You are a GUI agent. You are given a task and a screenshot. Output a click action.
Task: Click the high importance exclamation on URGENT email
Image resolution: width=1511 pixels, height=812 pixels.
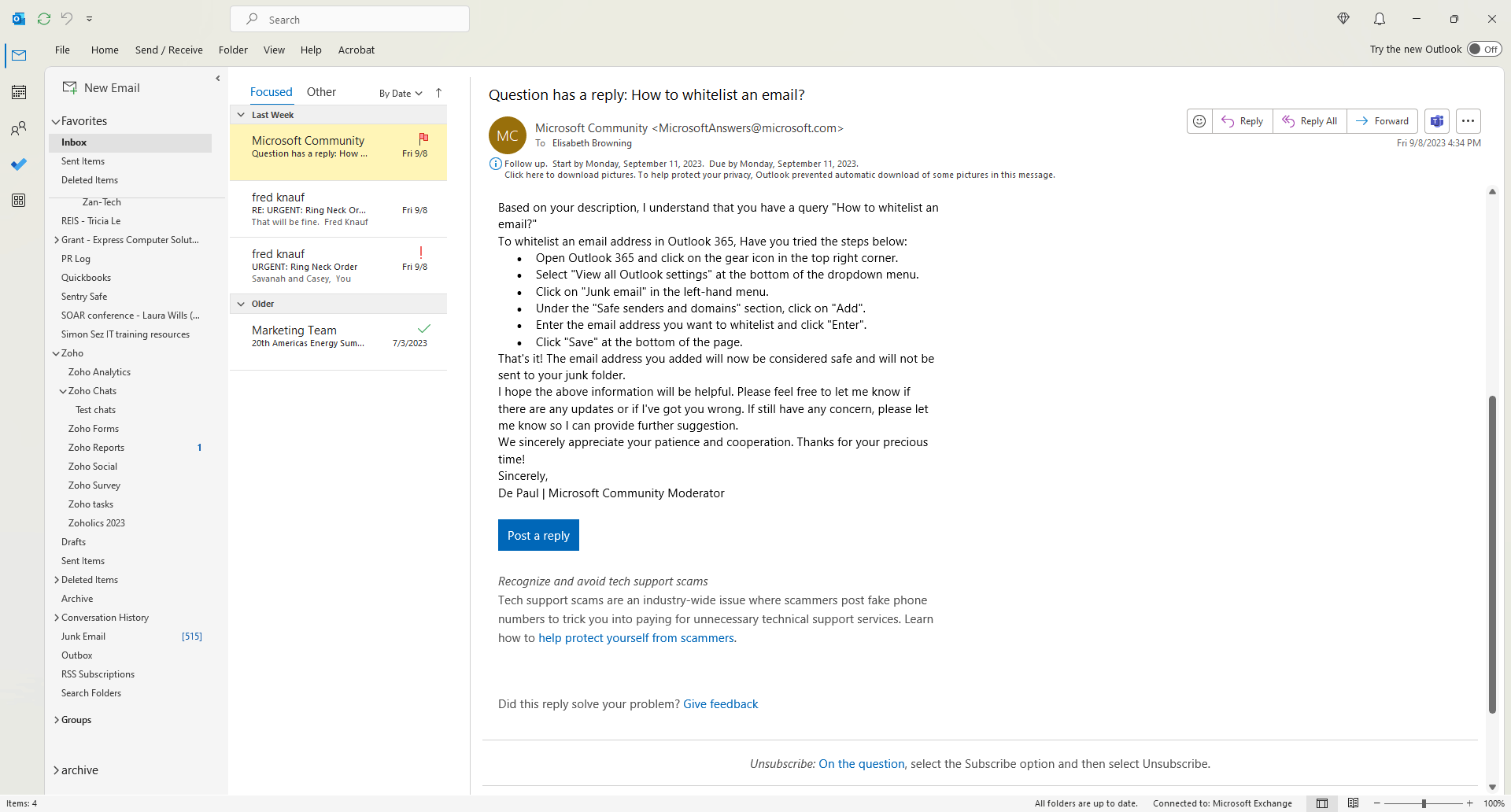[421, 253]
